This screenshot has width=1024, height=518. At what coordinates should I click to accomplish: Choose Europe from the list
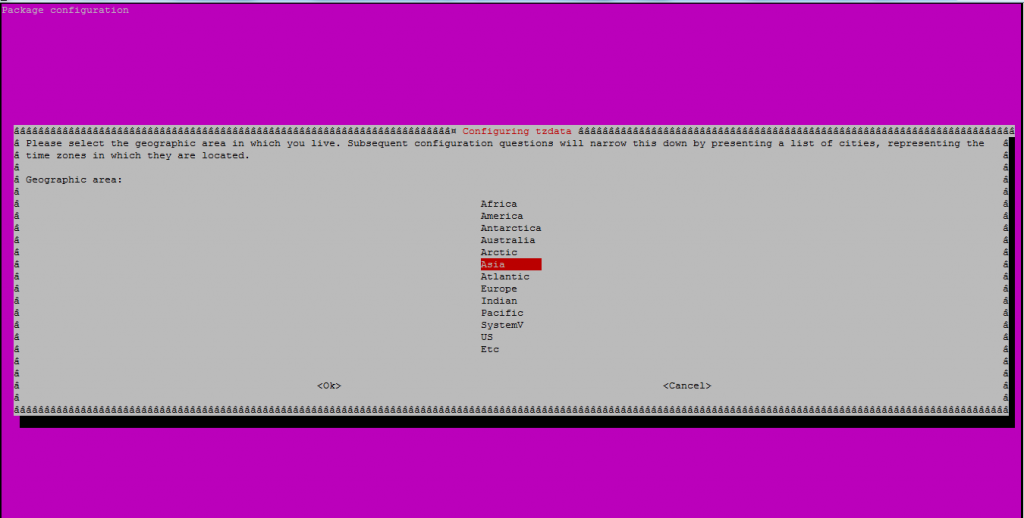[498, 289]
